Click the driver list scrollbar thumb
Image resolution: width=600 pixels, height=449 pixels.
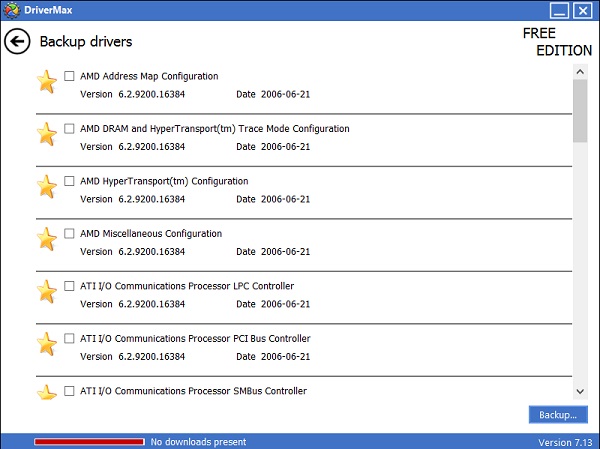580,111
